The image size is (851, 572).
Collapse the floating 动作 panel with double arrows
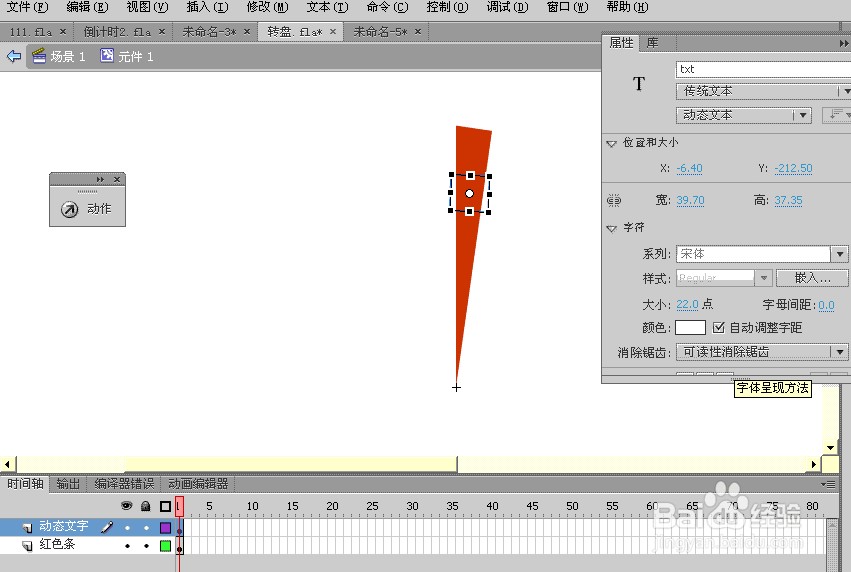[x=100, y=179]
